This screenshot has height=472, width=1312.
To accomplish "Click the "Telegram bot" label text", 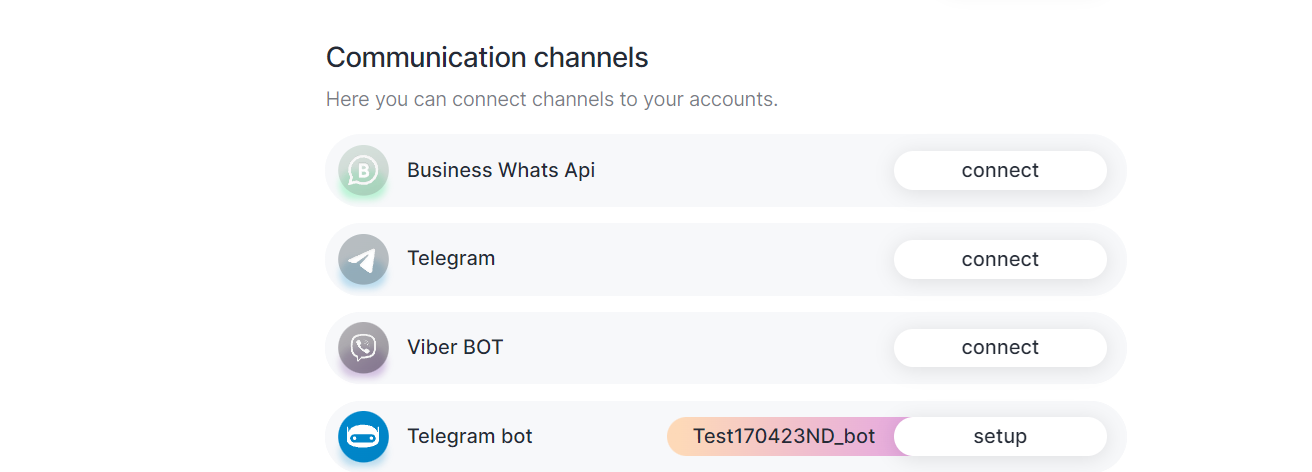I will (469, 437).
